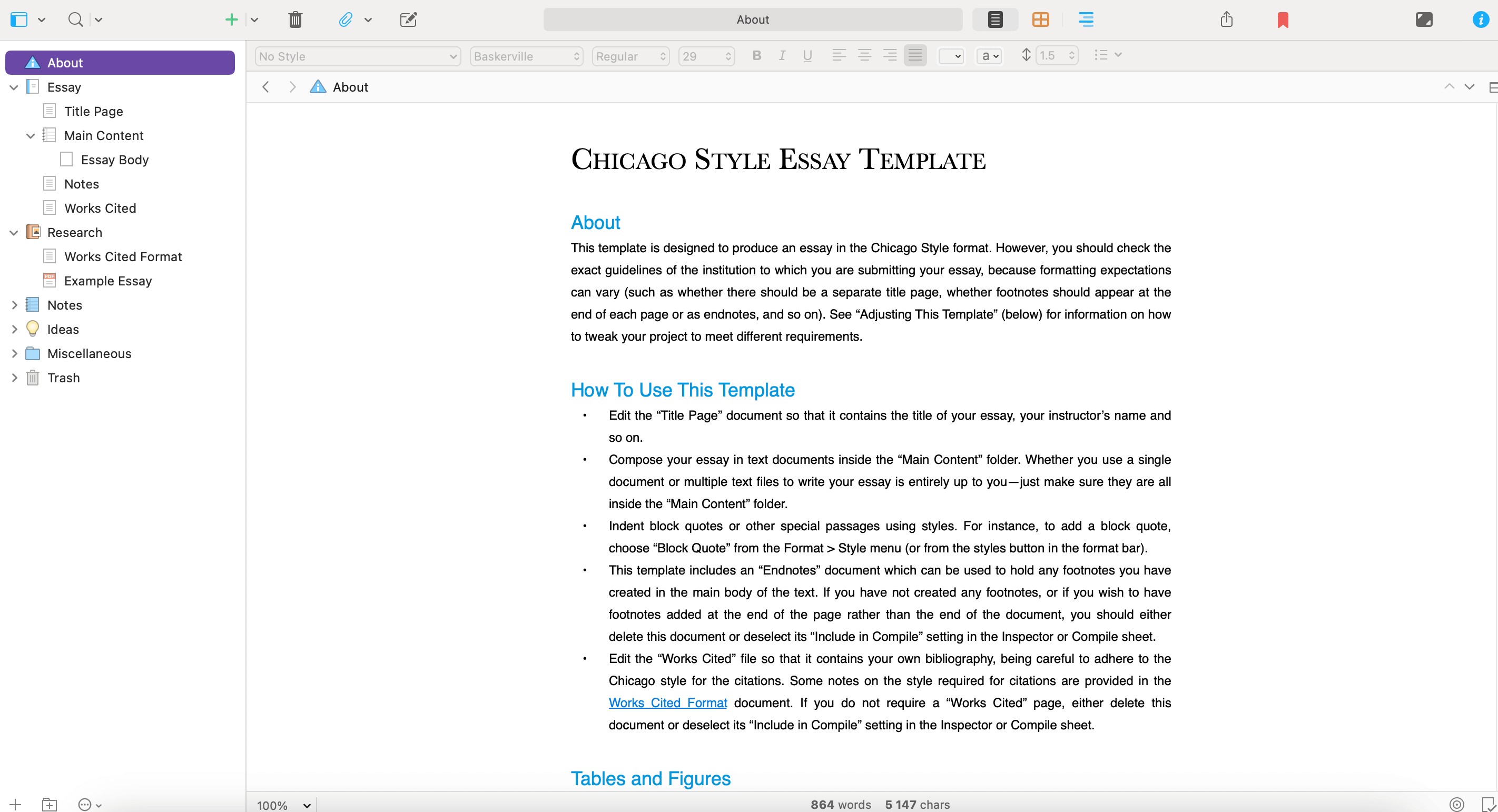Click the binder view sidebar icon

coord(19,20)
